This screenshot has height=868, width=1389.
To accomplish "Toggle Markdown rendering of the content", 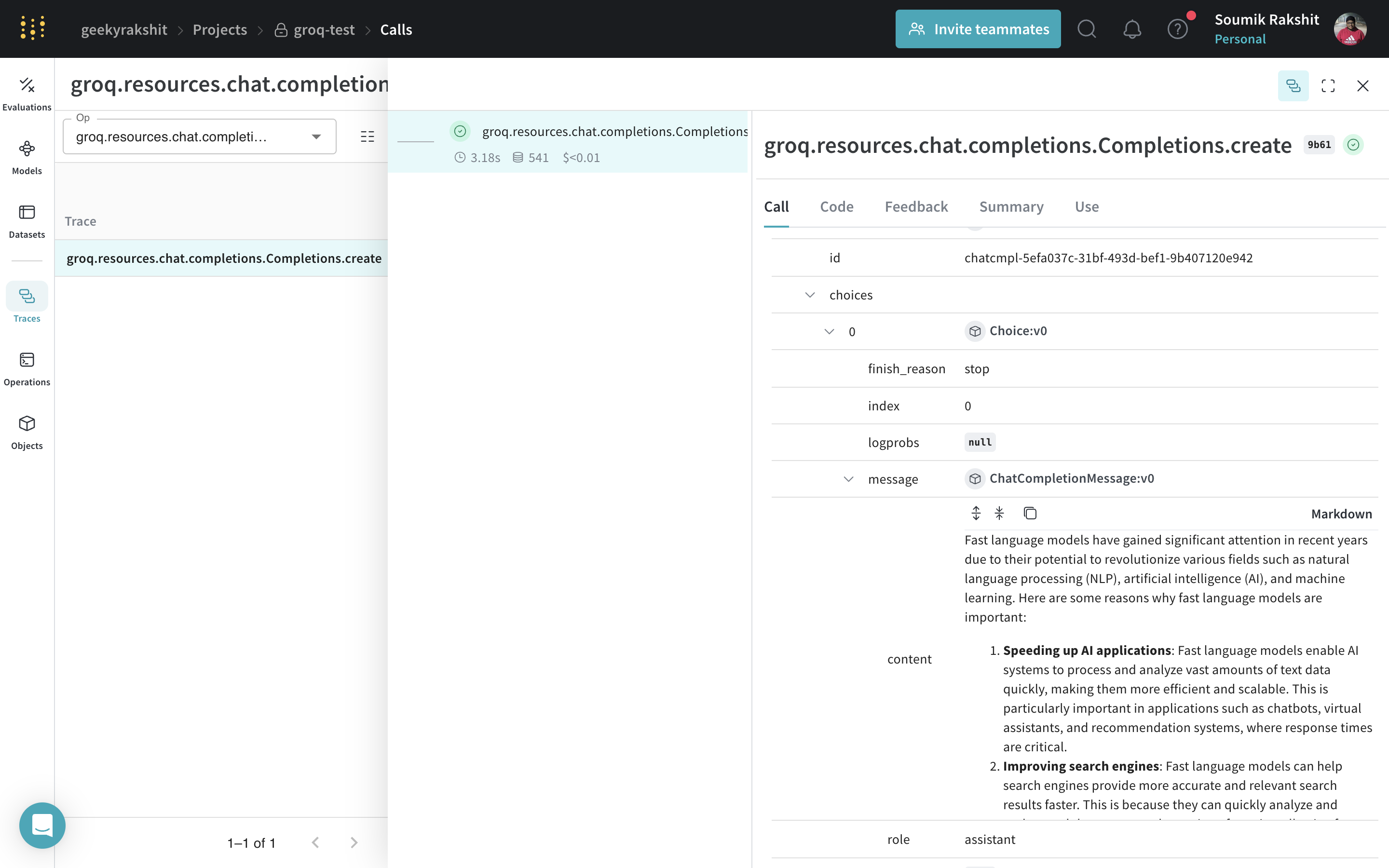I will point(1341,513).
